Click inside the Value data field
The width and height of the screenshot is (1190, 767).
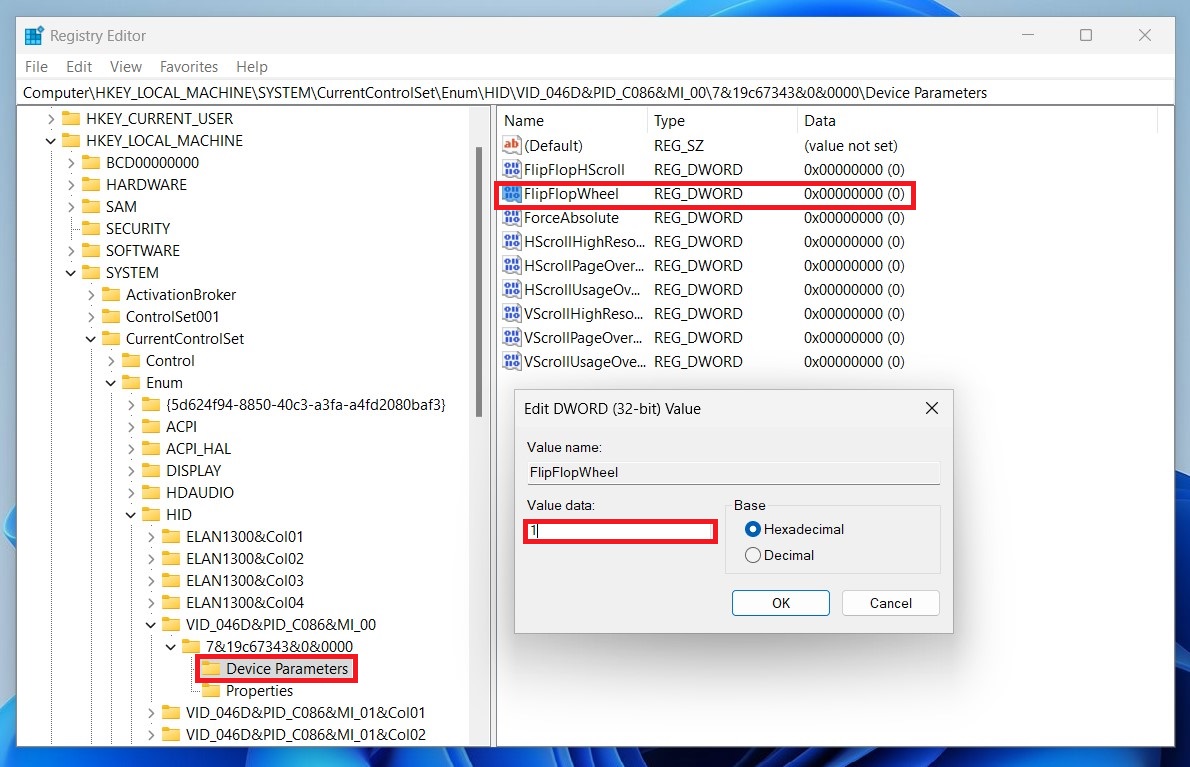[619, 531]
